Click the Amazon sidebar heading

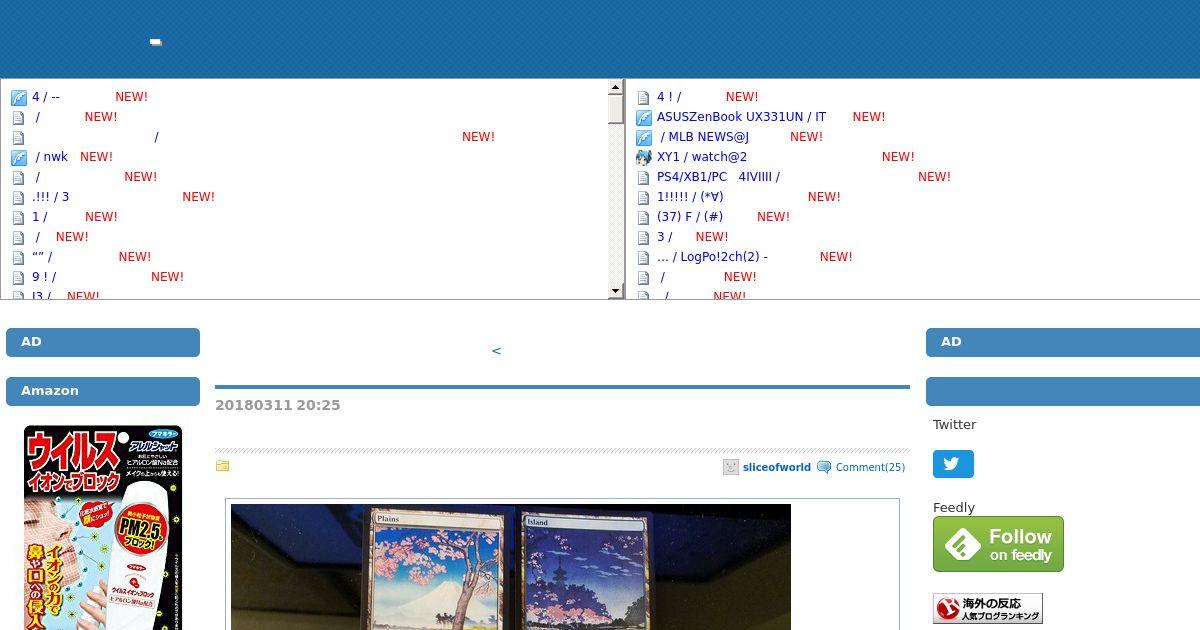pos(103,391)
